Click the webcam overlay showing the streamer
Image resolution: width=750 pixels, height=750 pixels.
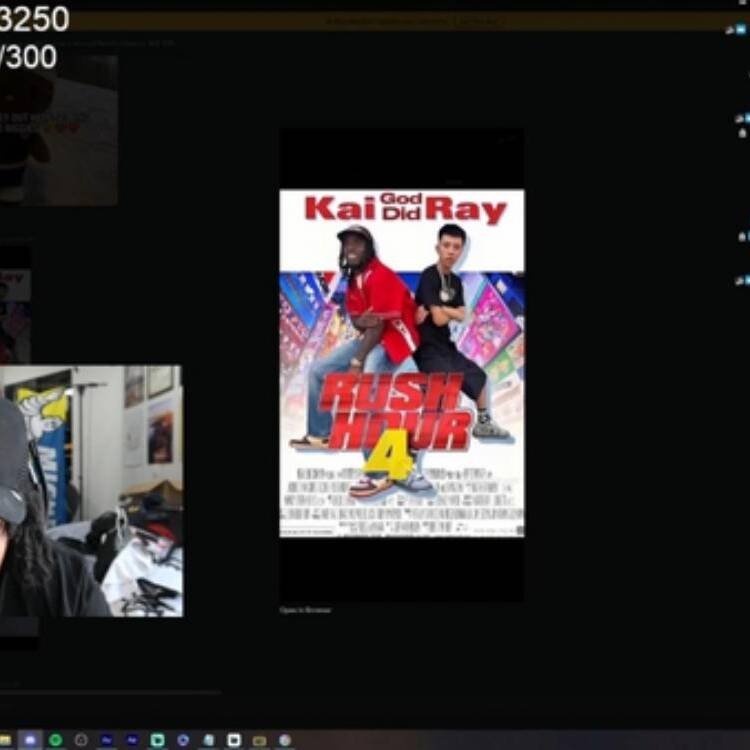click(x=91, y=491)
